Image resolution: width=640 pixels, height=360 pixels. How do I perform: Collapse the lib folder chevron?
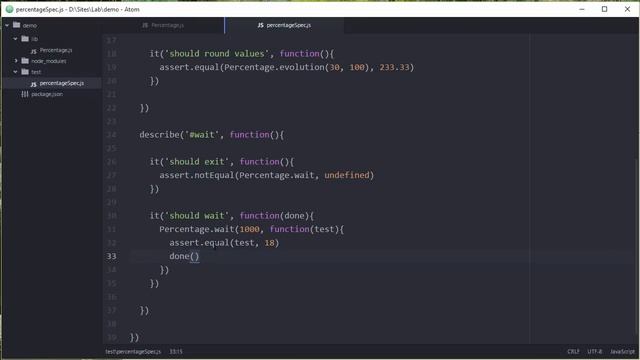[x=15, y=39]
